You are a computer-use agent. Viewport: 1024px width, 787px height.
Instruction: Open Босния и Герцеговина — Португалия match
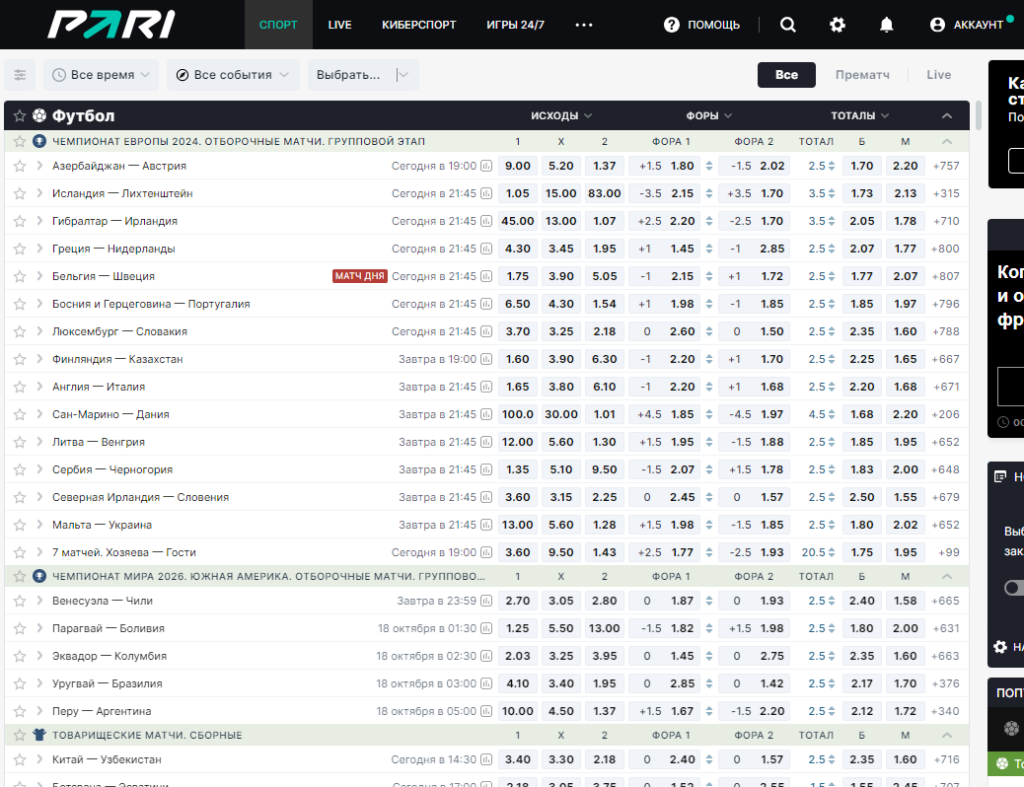pos(151,304)
